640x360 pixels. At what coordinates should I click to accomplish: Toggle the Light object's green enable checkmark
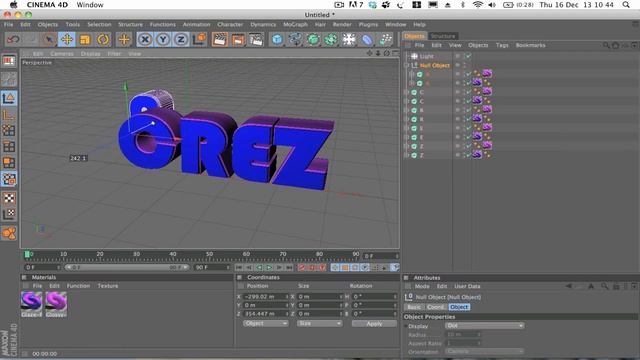point(468,56)
